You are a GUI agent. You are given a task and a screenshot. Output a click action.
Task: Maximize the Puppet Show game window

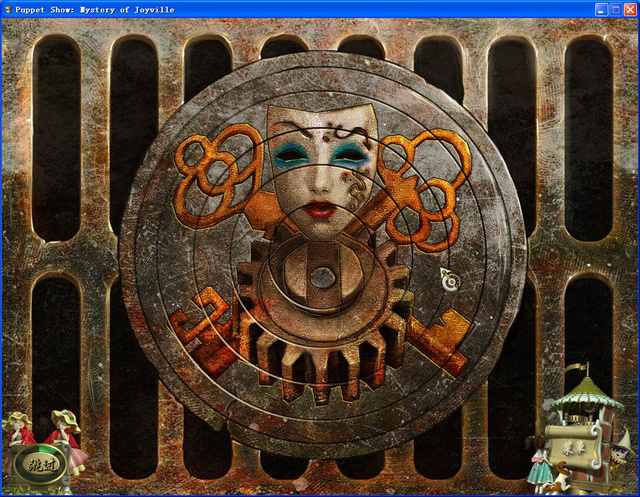coord(616,9)
